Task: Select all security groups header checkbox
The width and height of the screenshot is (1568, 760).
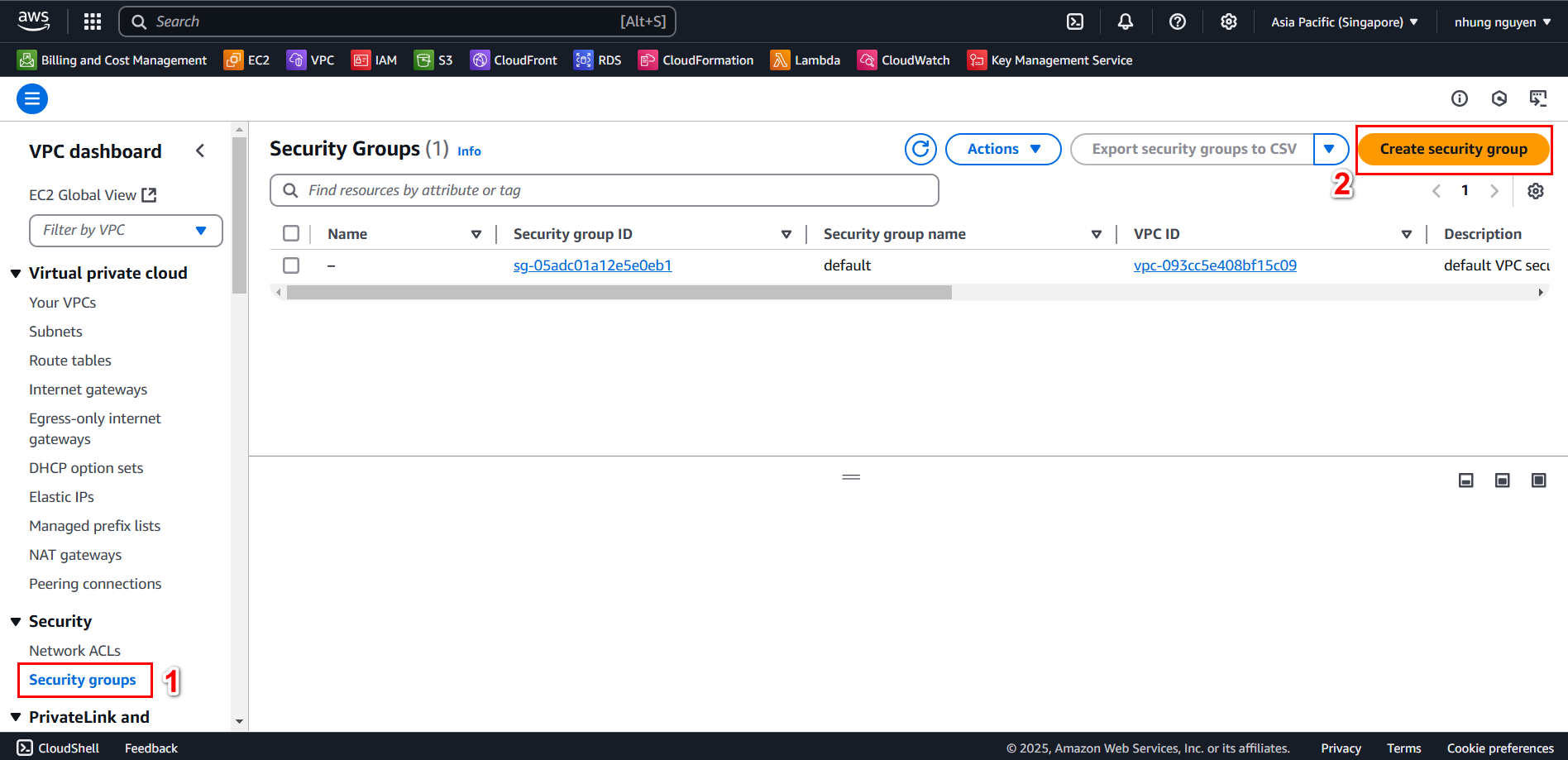Action: 291,233
